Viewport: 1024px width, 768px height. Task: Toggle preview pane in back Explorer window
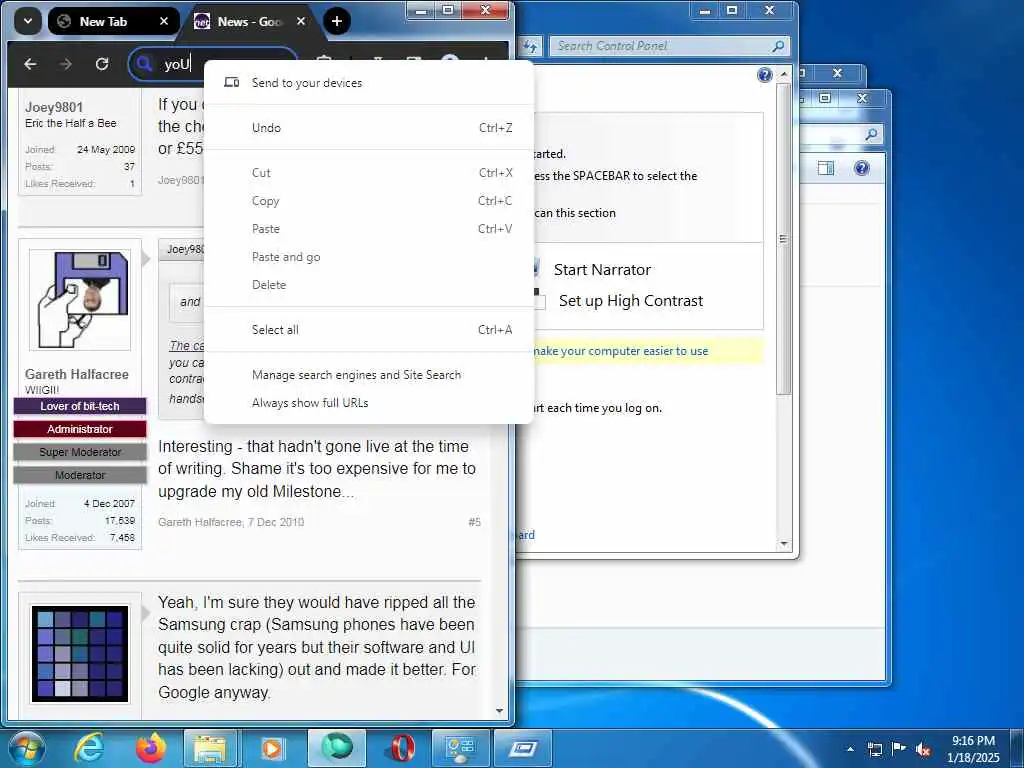[825, 168]
